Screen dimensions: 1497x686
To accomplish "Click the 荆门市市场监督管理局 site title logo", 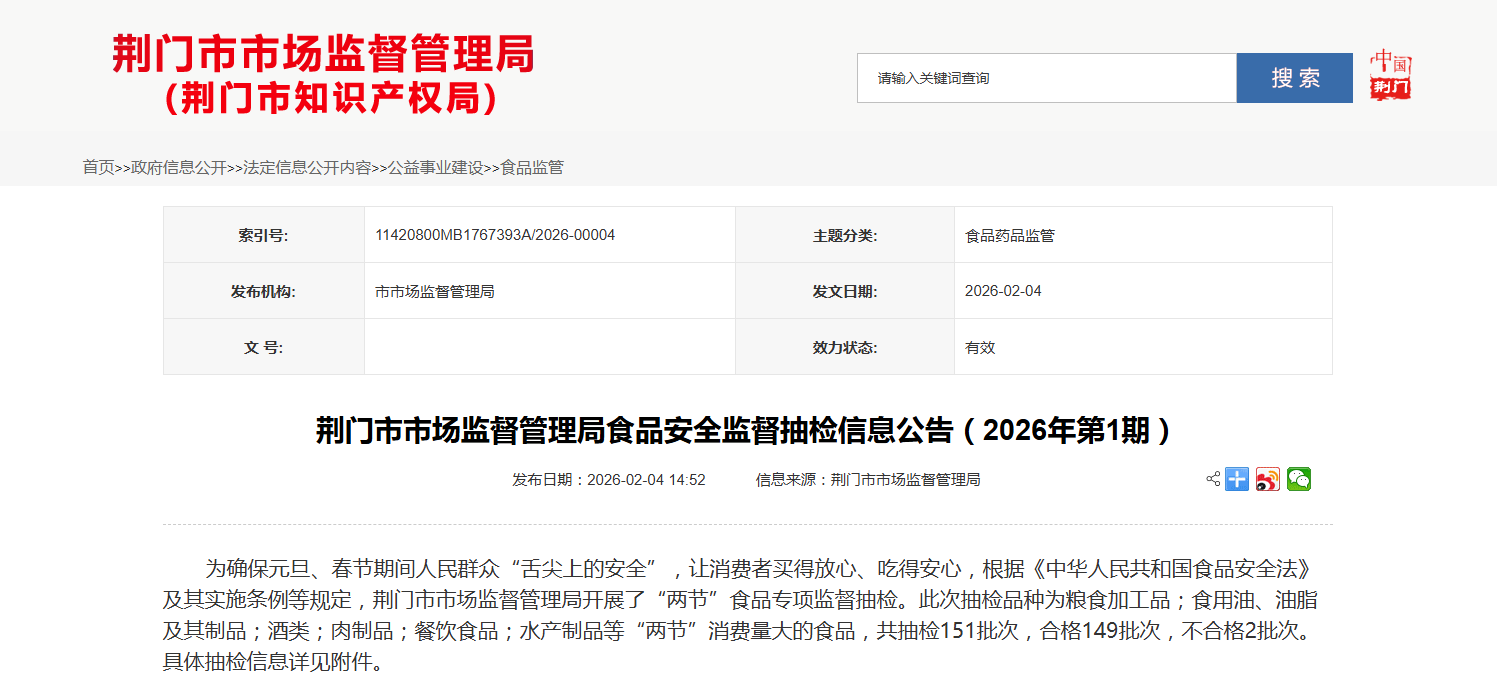I will (323, 74).
